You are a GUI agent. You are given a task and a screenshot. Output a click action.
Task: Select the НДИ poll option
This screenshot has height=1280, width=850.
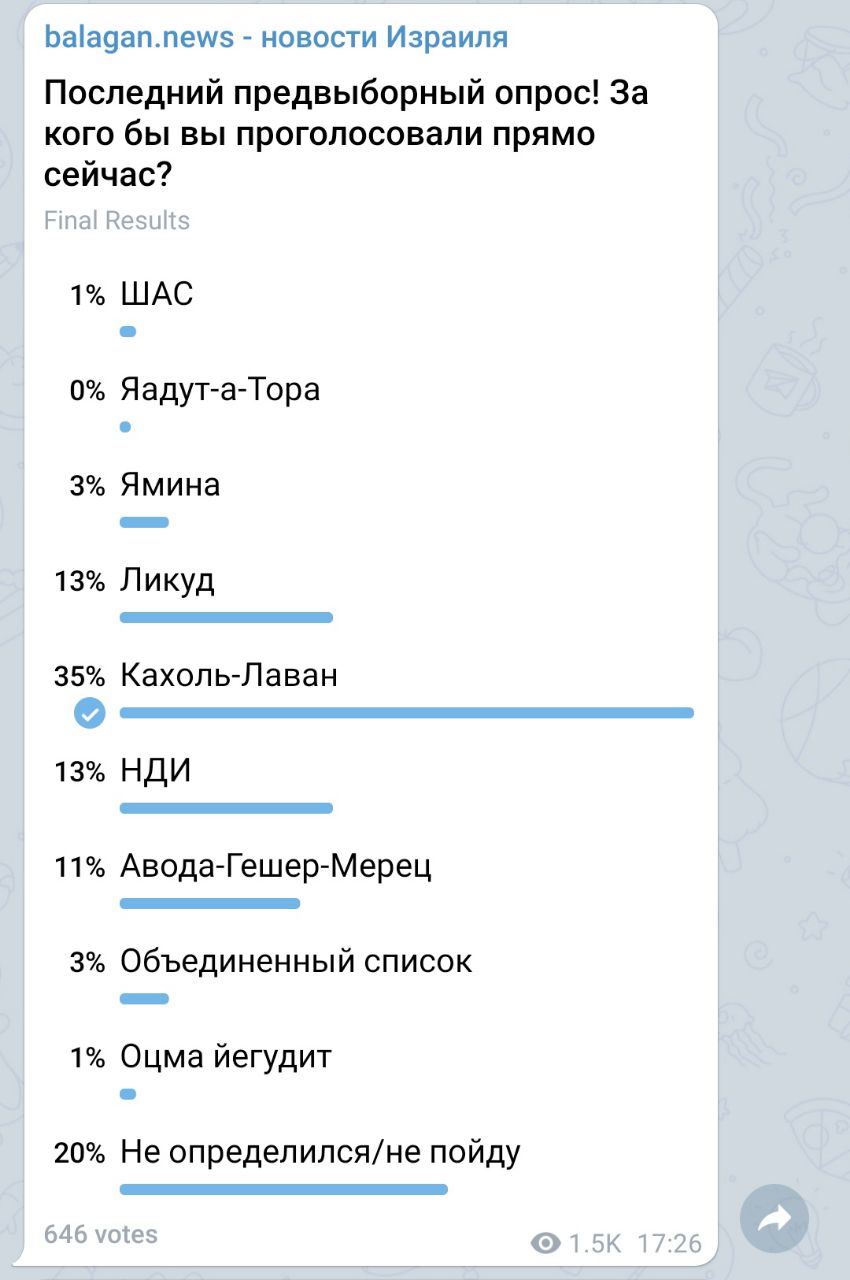pyautogui.click(x=155, y=771)
